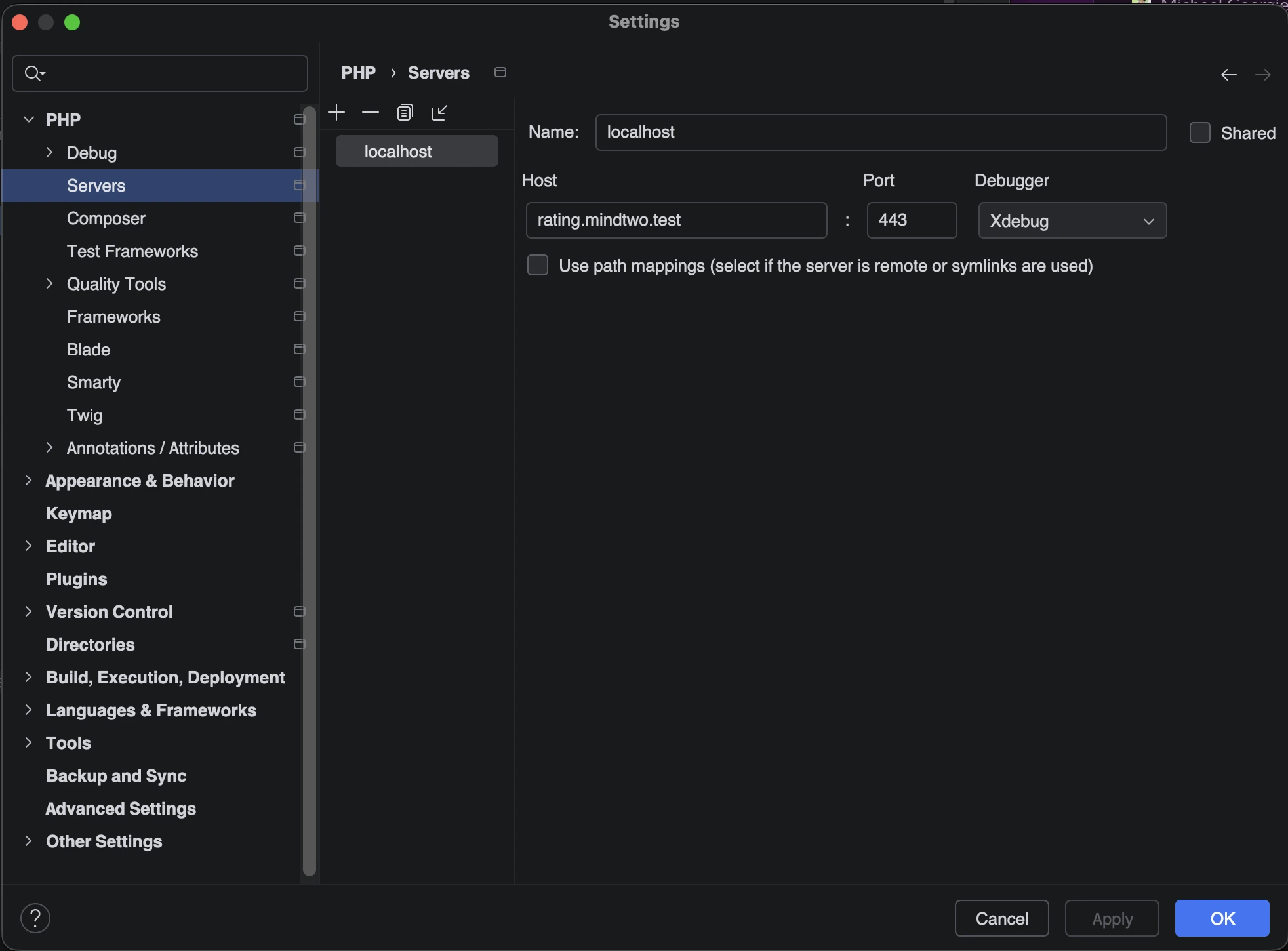Screen dimensions: 1288x951
Task: Open the Twig settings page
Action: [85, 415]
